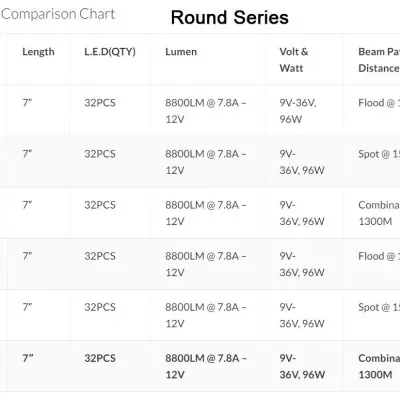Select the first row's 32PCS cell
This screenshot has width=400, height=400.
pyautogui.click(x=100, y=103)
